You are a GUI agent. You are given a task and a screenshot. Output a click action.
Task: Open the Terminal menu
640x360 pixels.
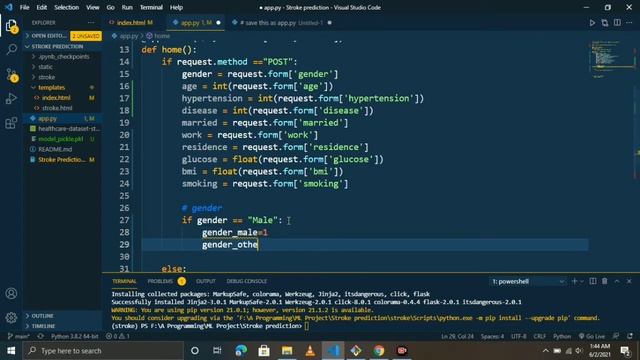click(151, 7)
